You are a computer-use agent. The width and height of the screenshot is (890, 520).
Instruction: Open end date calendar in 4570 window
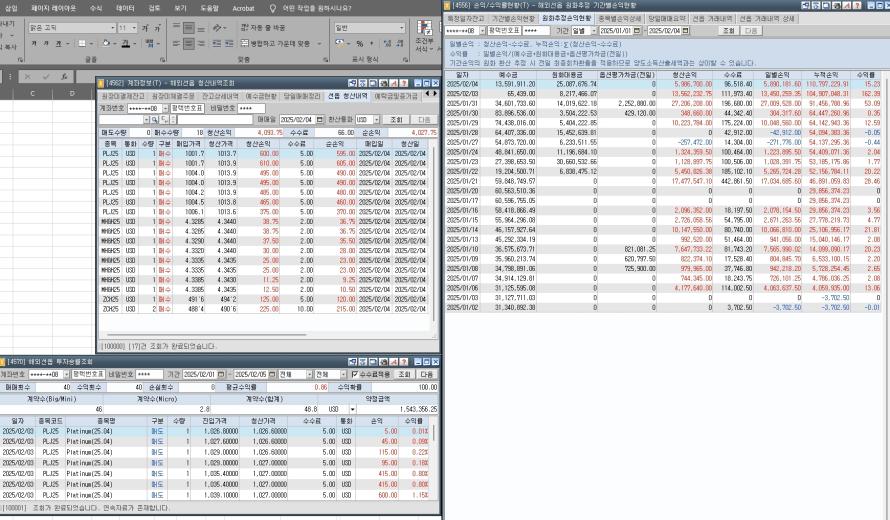pos(272,375)
